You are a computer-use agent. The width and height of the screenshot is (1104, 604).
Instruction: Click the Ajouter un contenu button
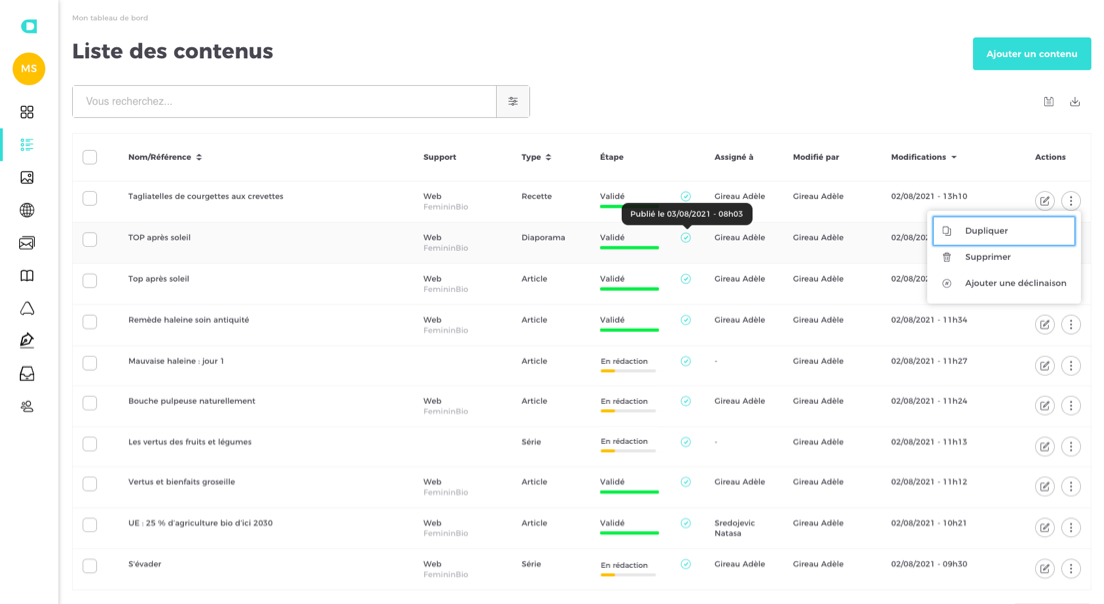(x=1031, y=54)
